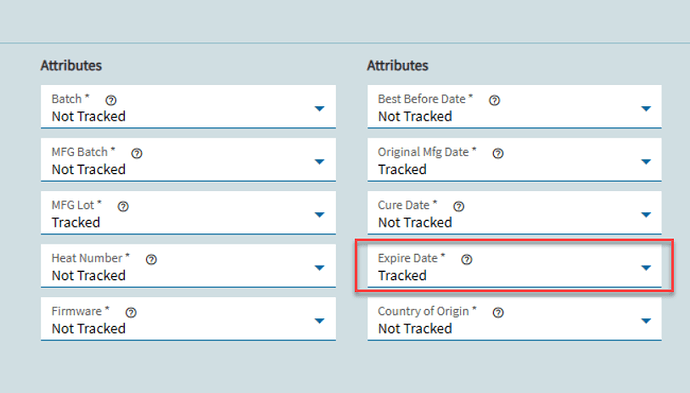Open help icon next to Best Before Date

(x=495, y=100)
